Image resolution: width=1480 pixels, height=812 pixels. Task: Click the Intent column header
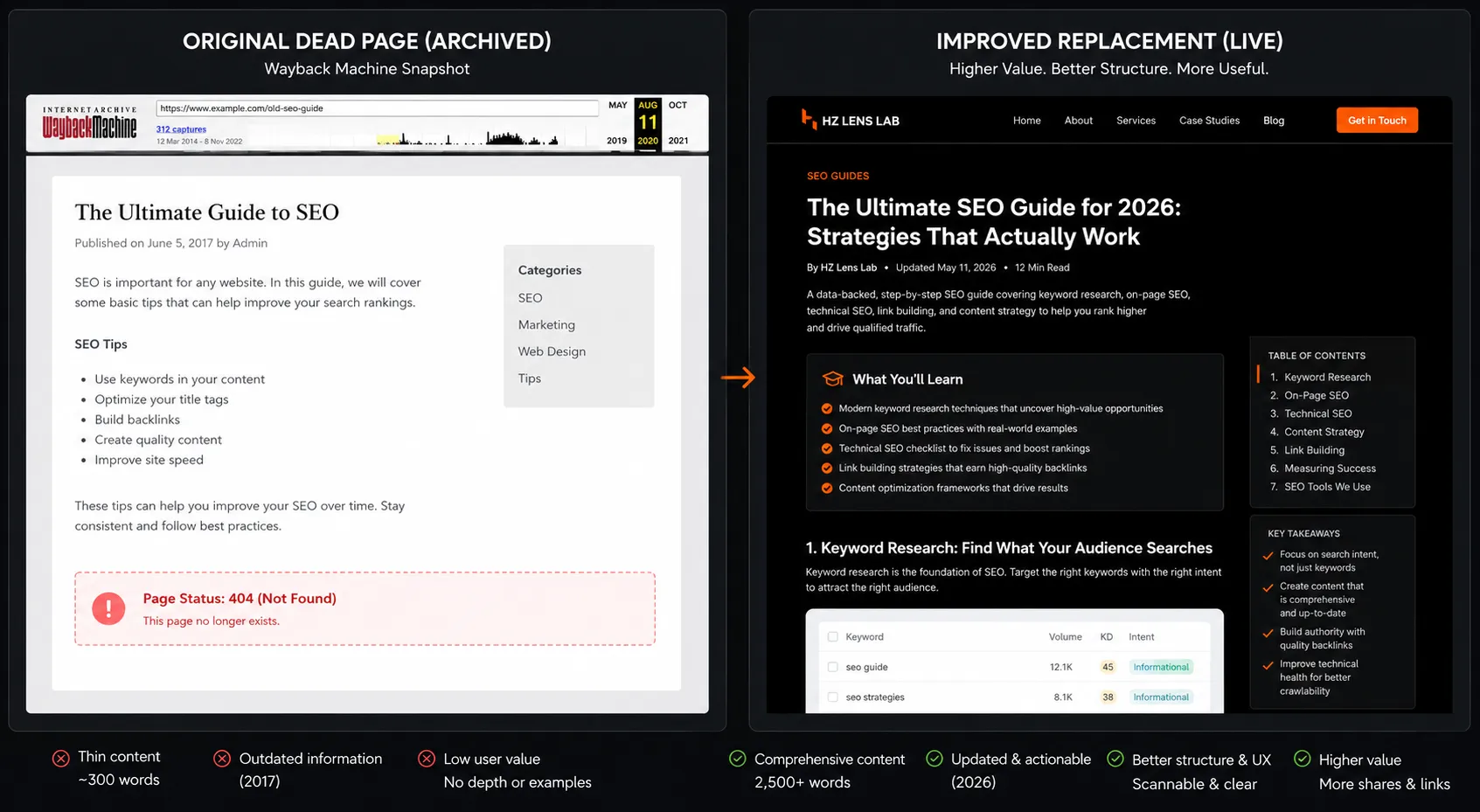coord(1141,636)
